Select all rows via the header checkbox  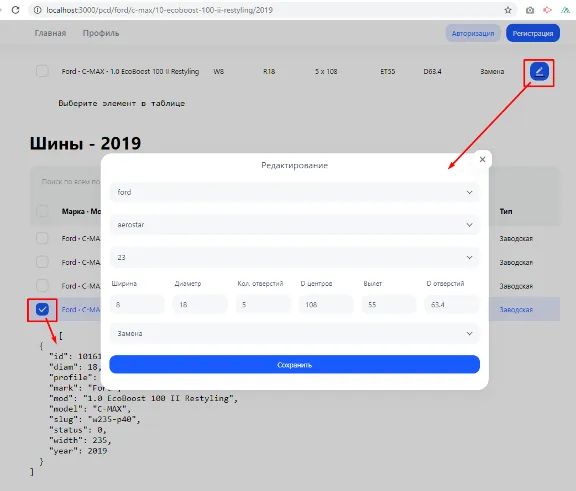click(x=42, y=211)
